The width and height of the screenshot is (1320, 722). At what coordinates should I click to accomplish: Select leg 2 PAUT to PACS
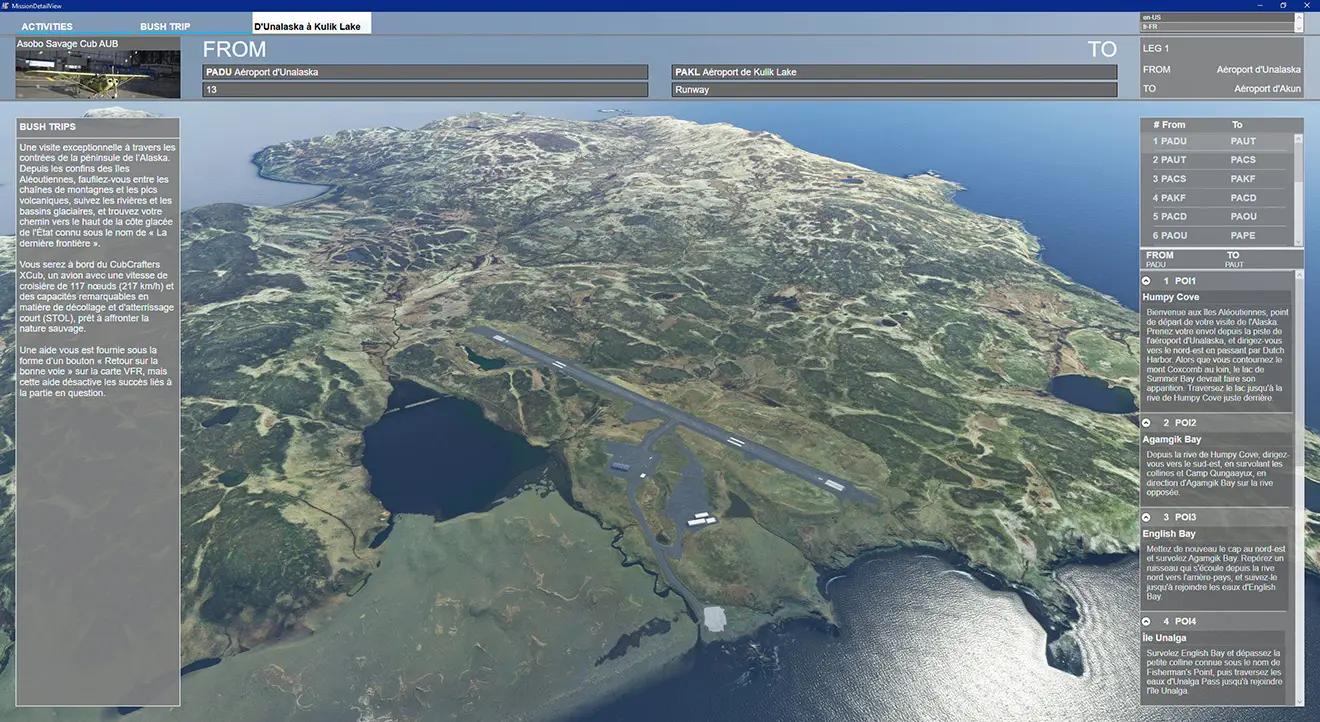tap(1217, 160)
